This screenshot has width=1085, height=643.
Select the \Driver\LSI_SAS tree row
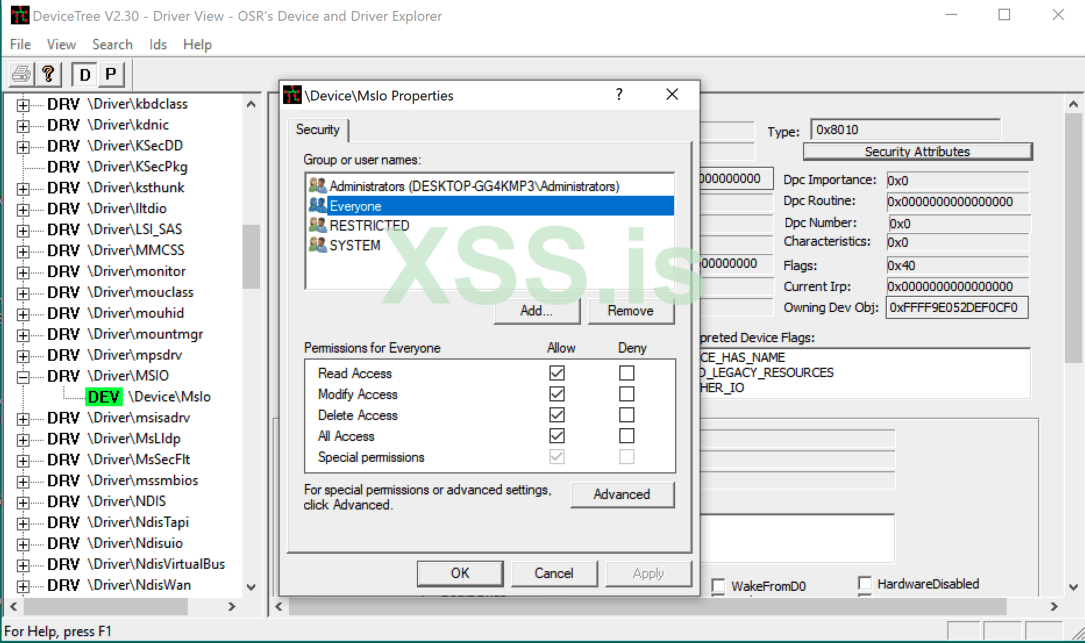point(134,229)
